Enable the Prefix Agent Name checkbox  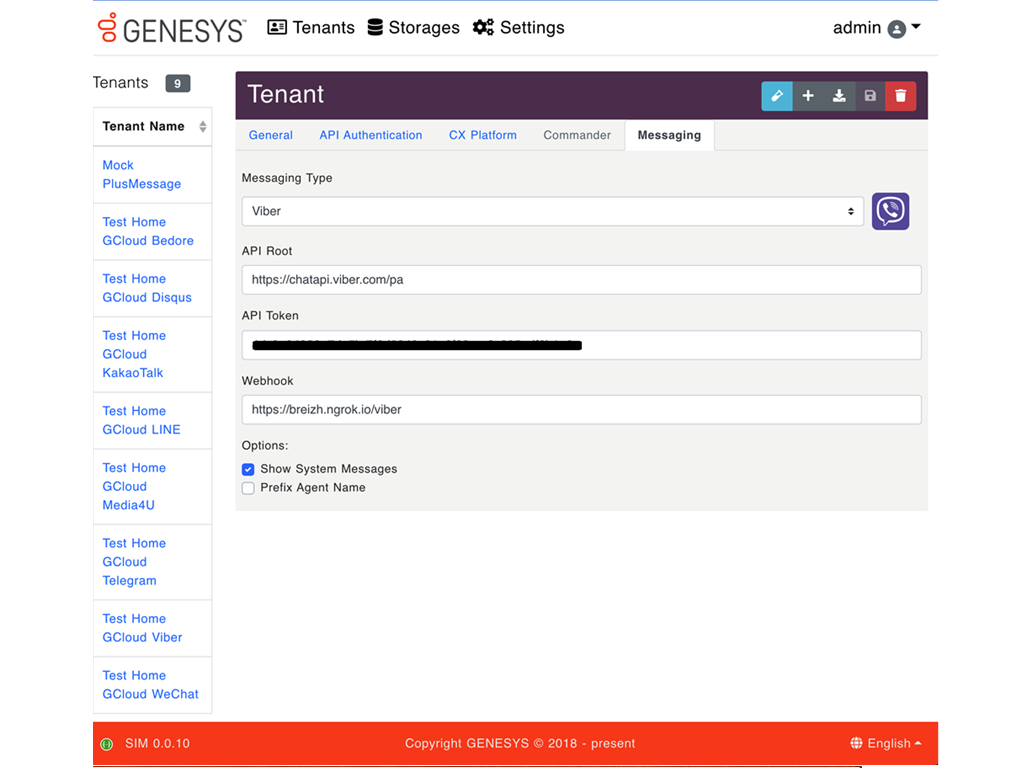(x=248, y=488)
